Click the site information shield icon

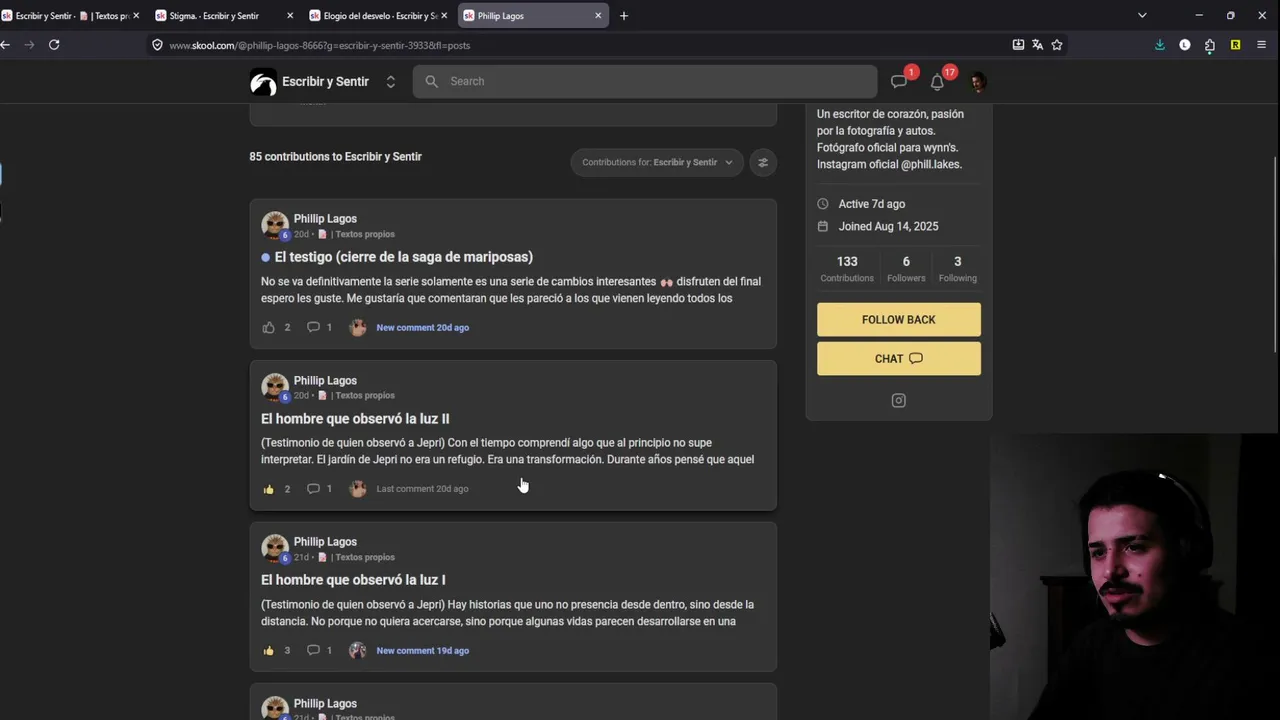[x=157, y=45]
